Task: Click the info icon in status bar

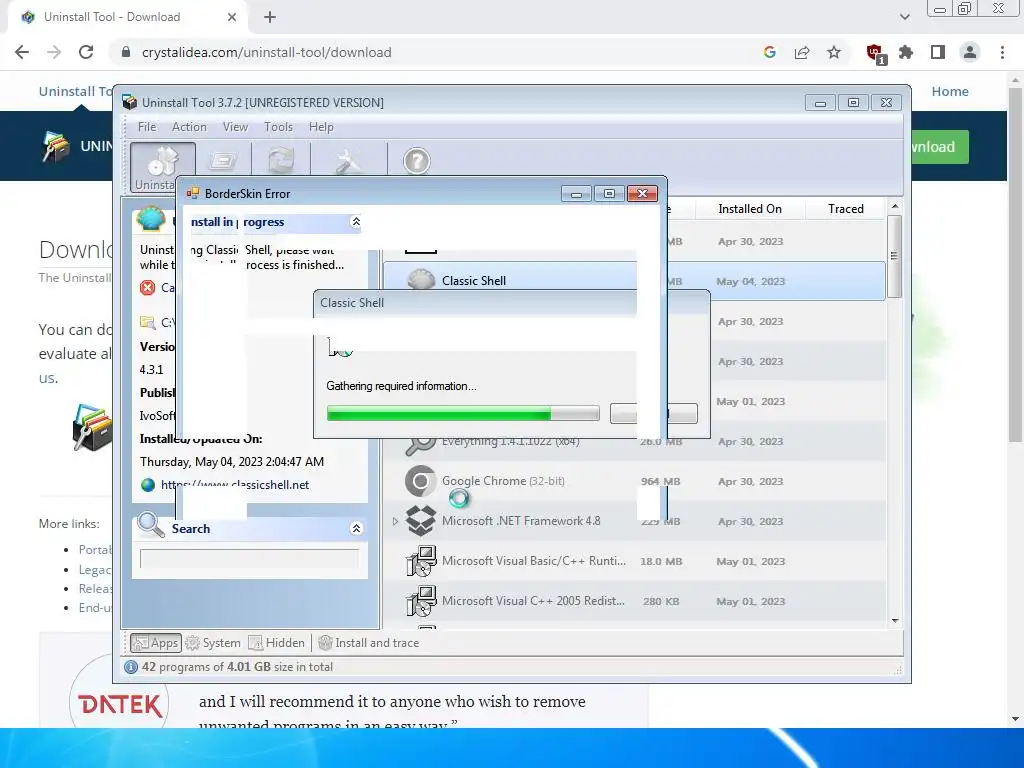Action: pyautogui.click(x=131, y=667)
